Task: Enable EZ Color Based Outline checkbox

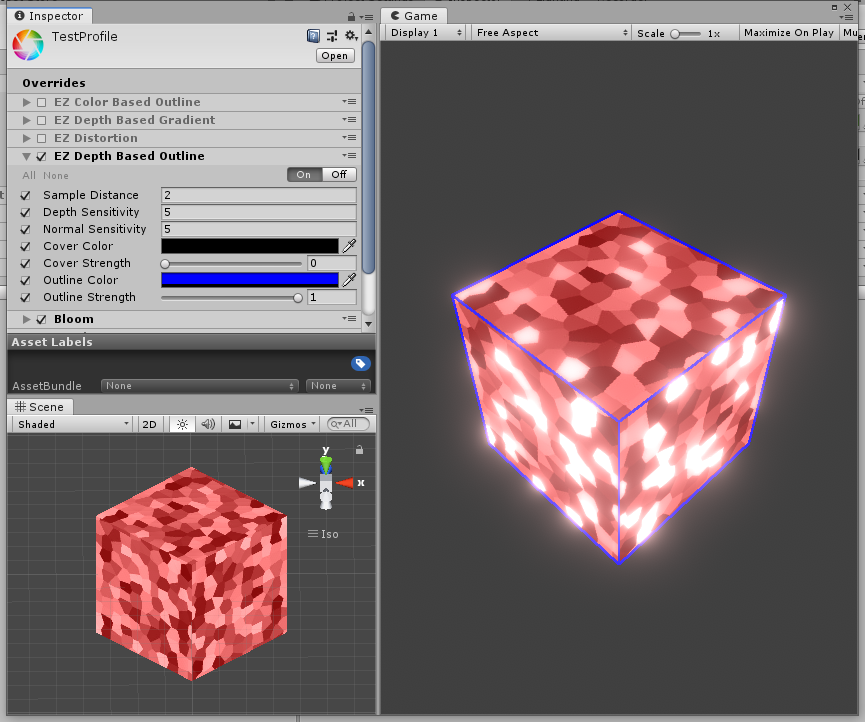Action: point(41,102)
